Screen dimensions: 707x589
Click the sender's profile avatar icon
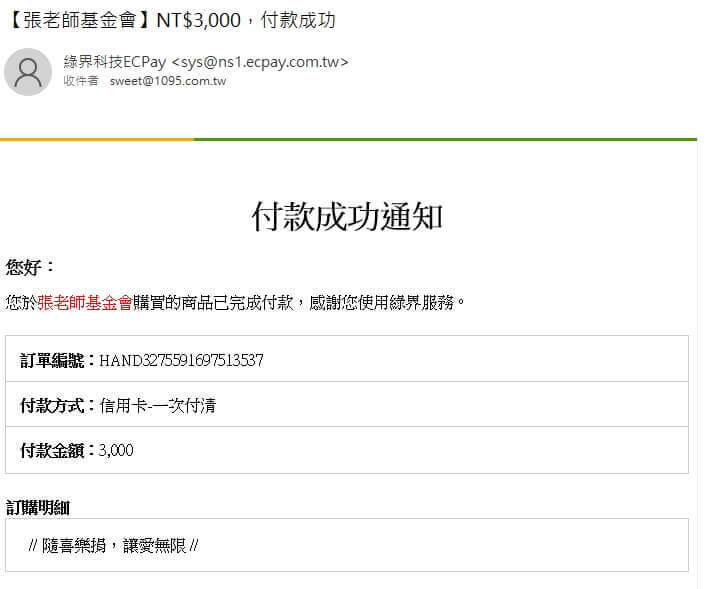tap(28, 72)
